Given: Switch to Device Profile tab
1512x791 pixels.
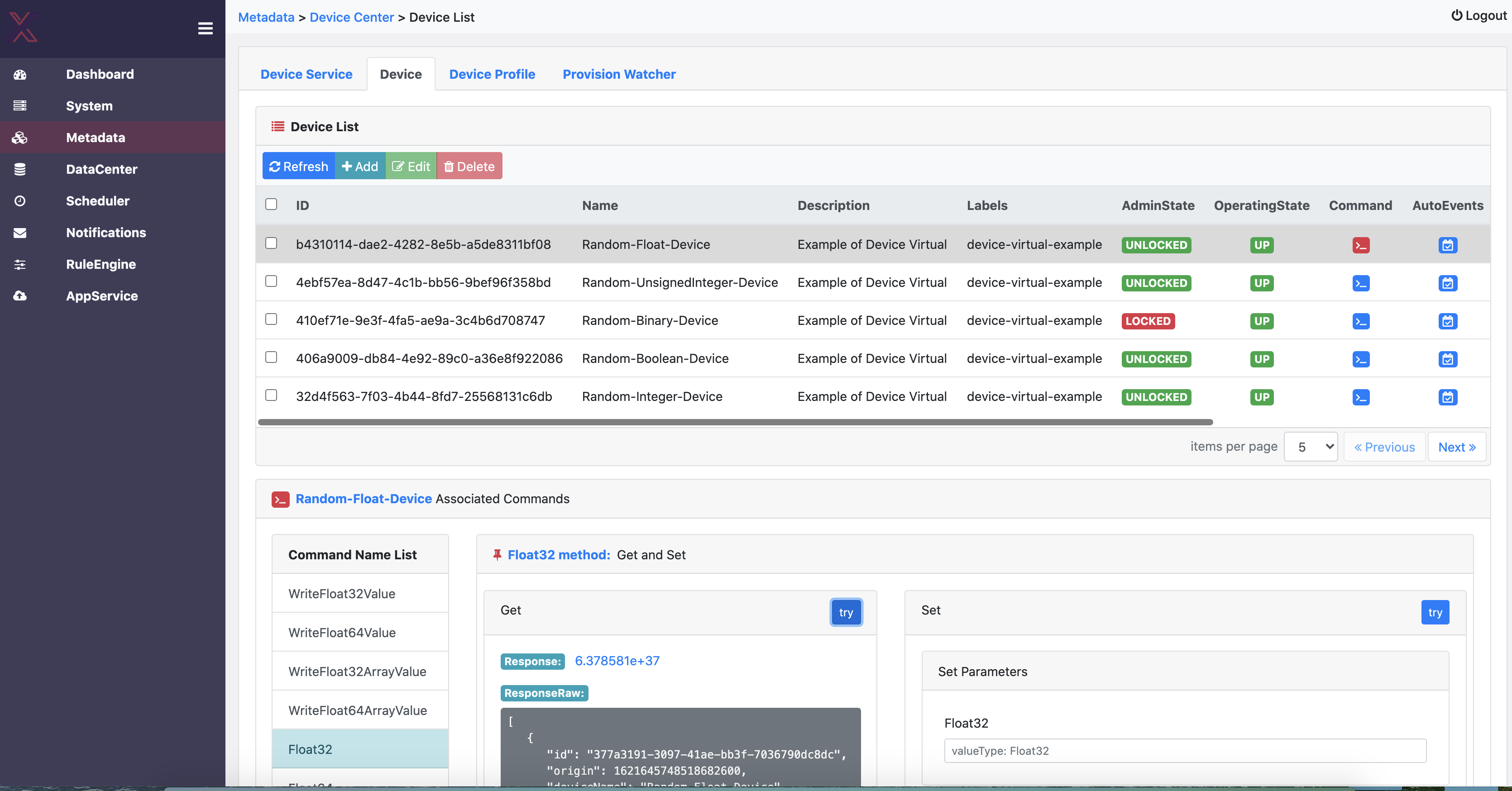Looking at the screenshot, I should coord(492,75).
